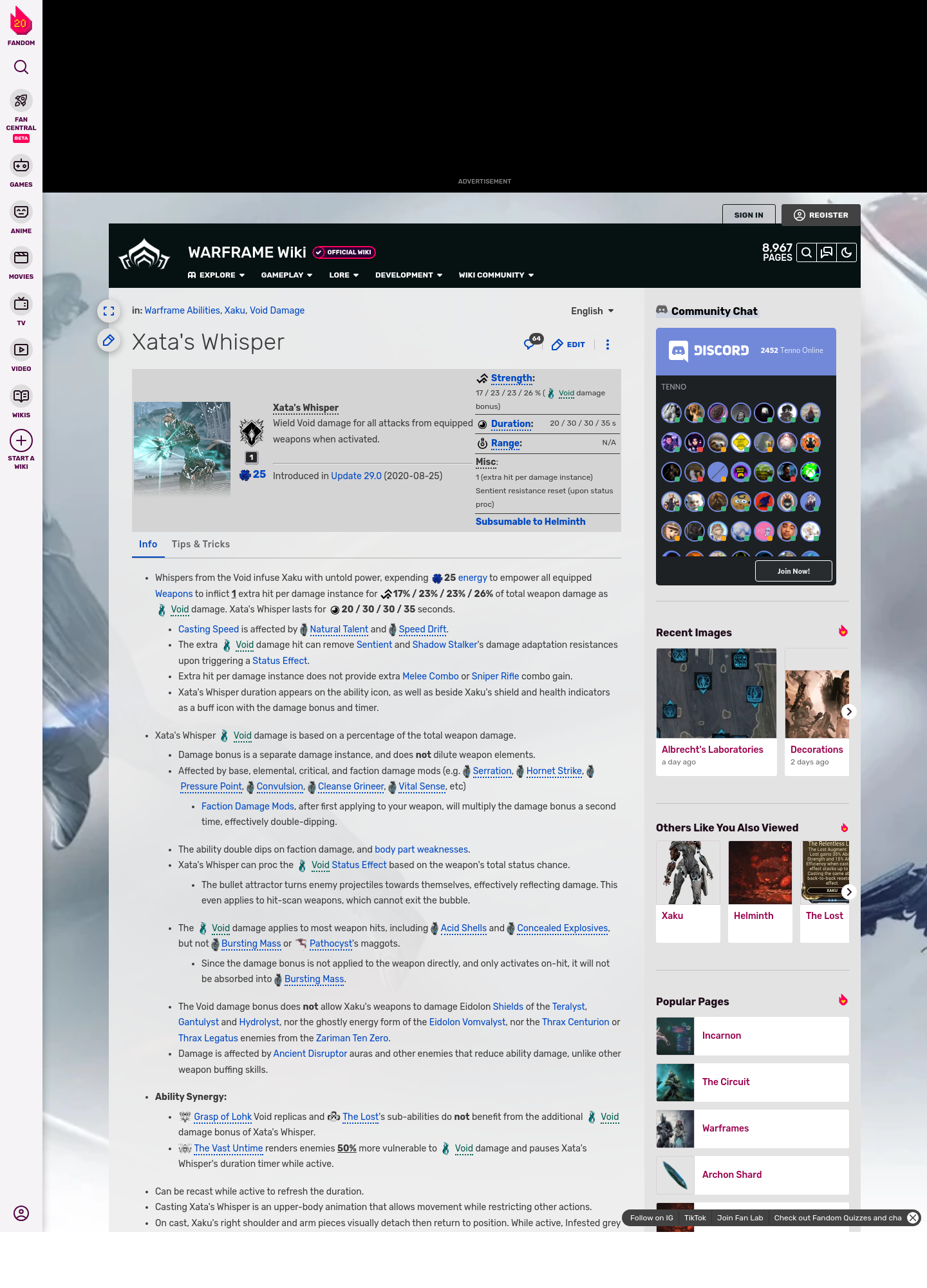Image resolution: width=927 pixels, height=1288 pixels.
Task: Click Start a Wiki plus icon
Action: coord(21,440)
